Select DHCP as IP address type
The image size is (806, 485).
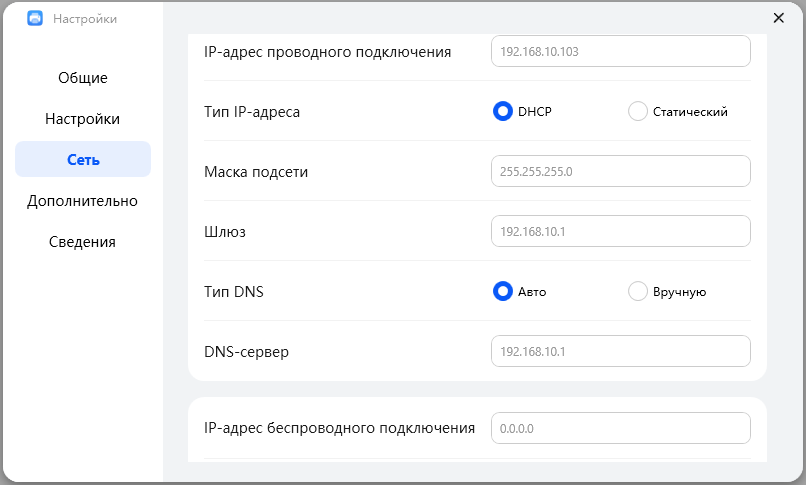pos(502,111)
